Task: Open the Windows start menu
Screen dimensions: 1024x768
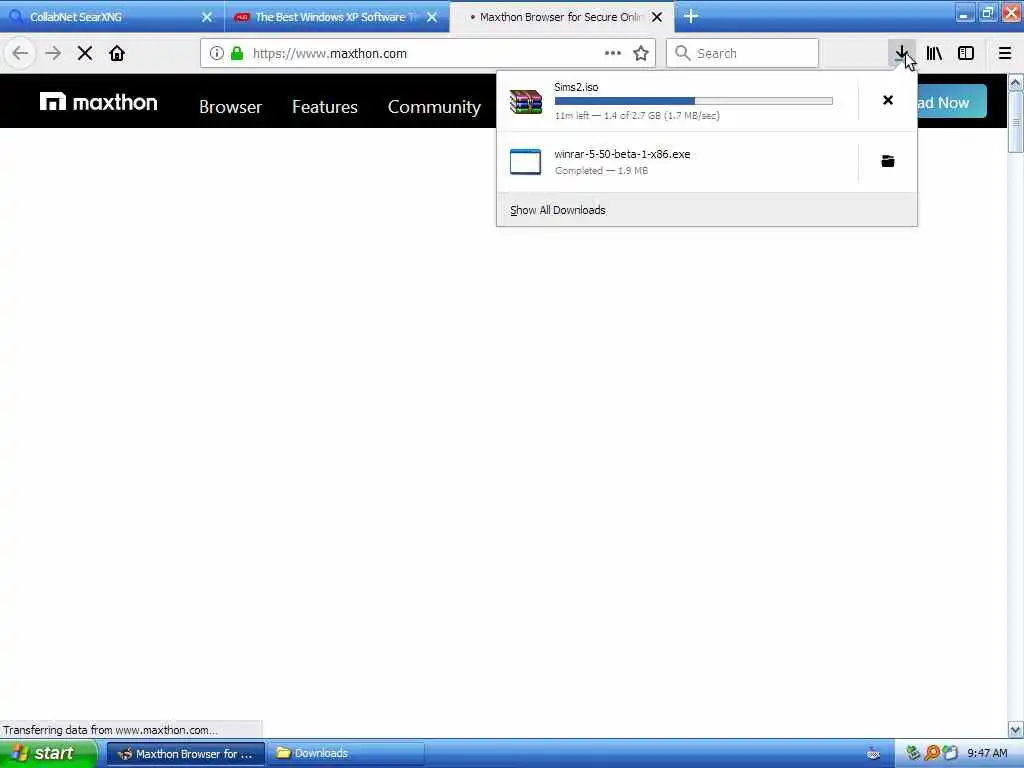Action: (x=49, y=753)
